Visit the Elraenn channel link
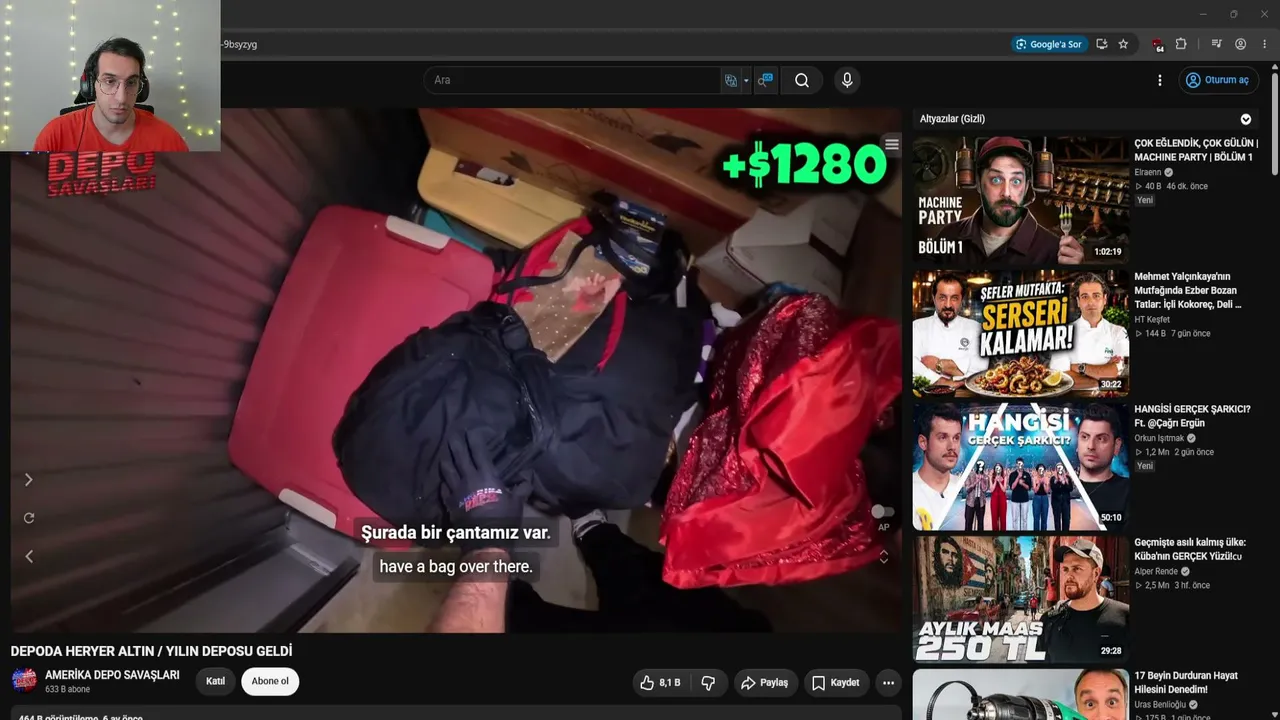 (1148, 173)
